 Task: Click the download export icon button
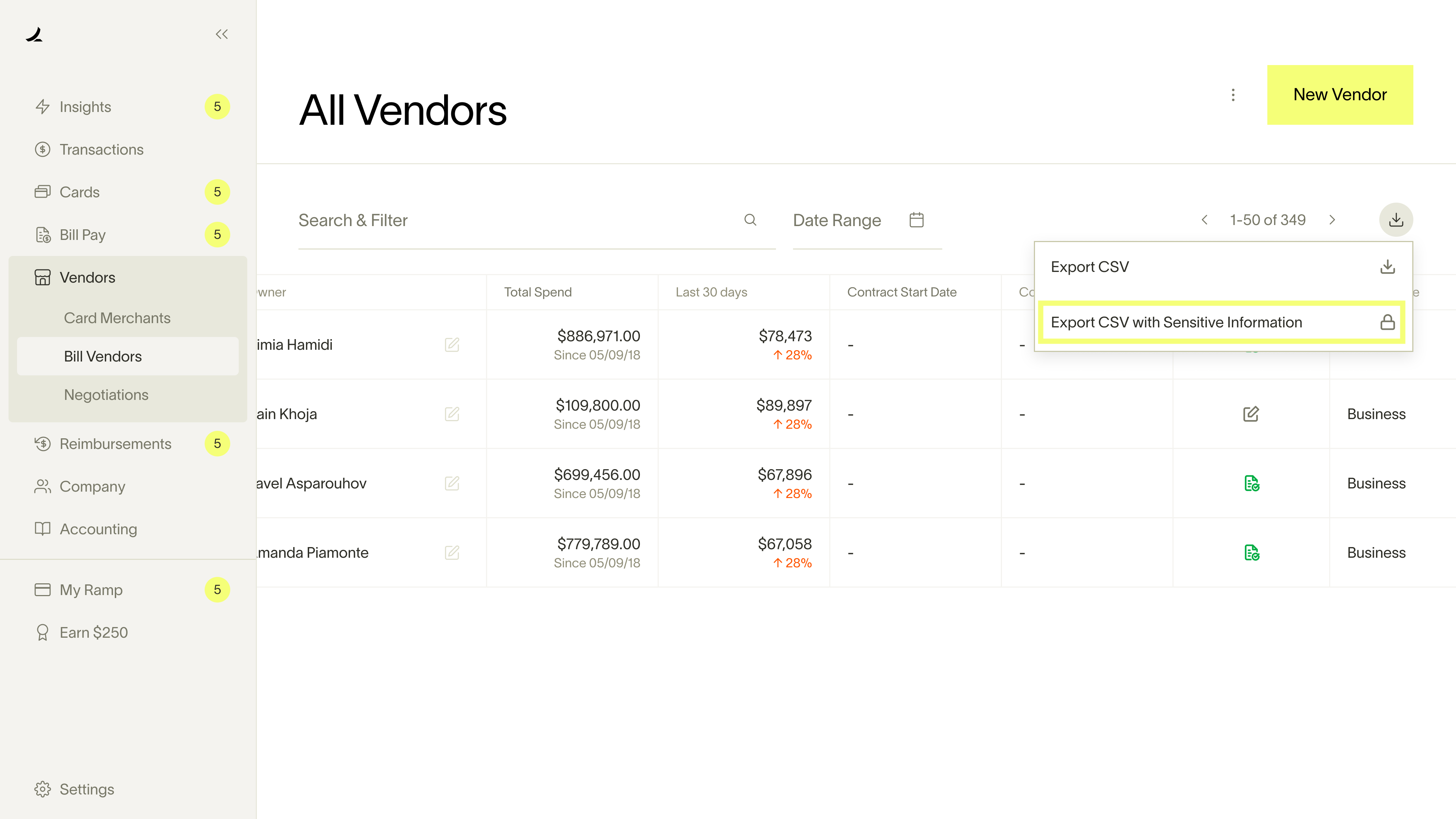(1396, 219)
